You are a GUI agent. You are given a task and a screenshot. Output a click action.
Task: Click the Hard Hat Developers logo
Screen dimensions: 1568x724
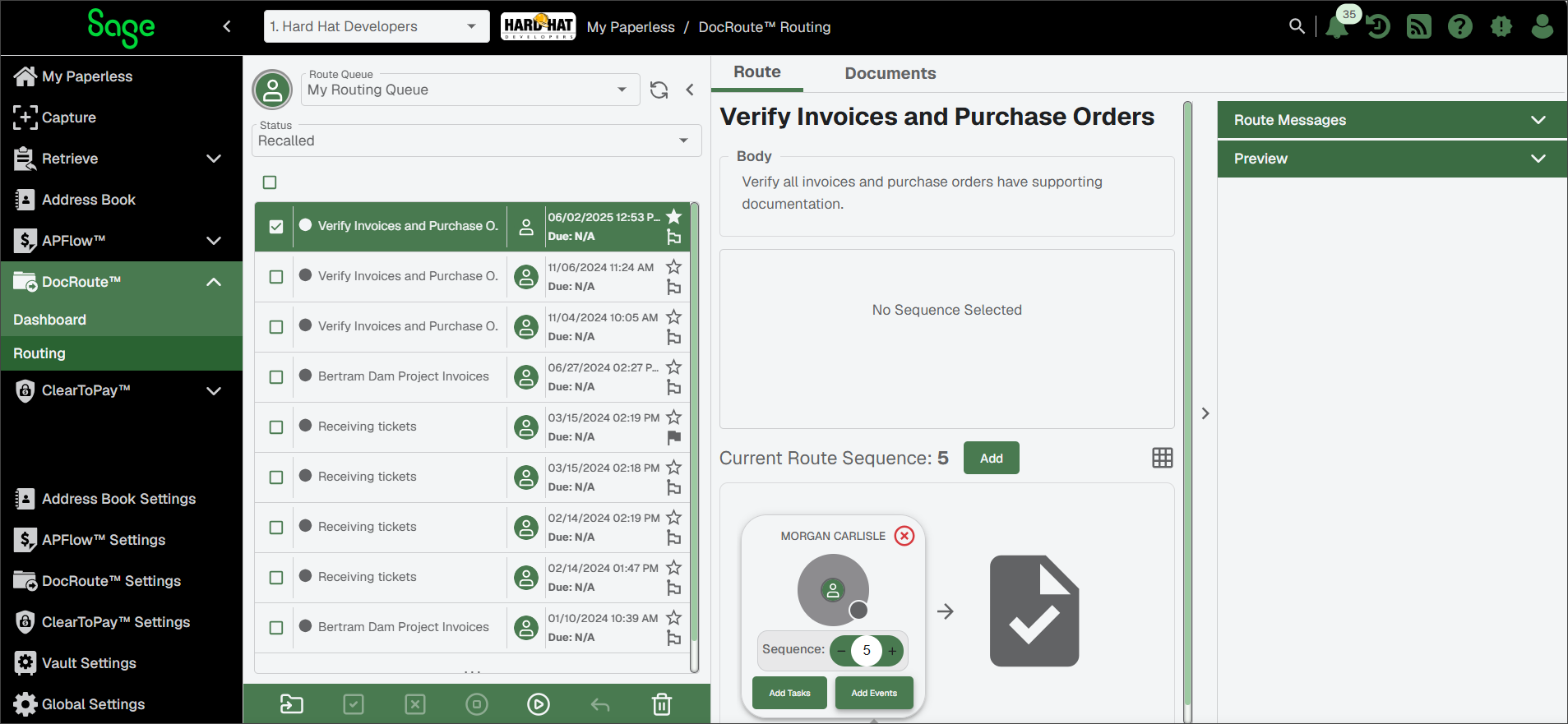click(539, 26)
